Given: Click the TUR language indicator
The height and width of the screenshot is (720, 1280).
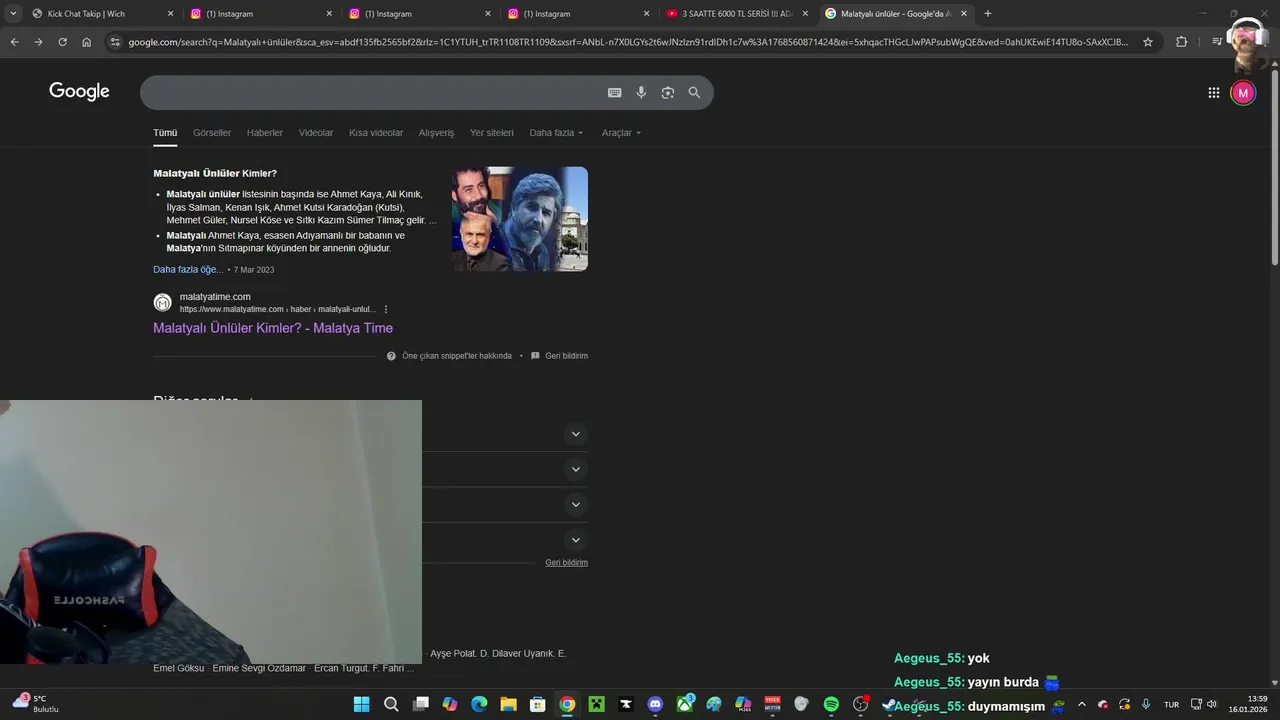Looking at the screenshot, I should coord(1171,705).
